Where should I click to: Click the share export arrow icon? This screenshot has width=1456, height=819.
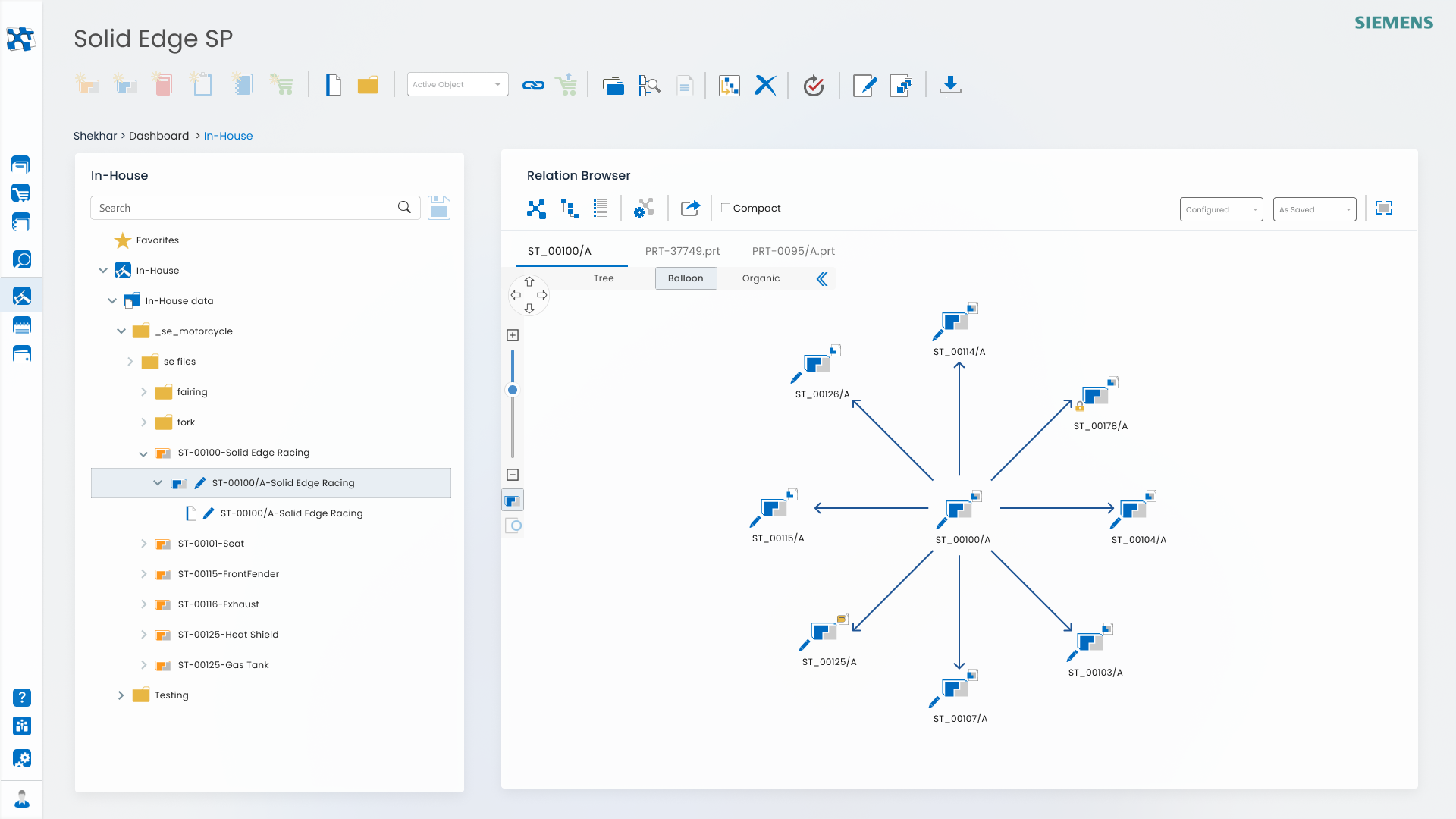[690, 209]
